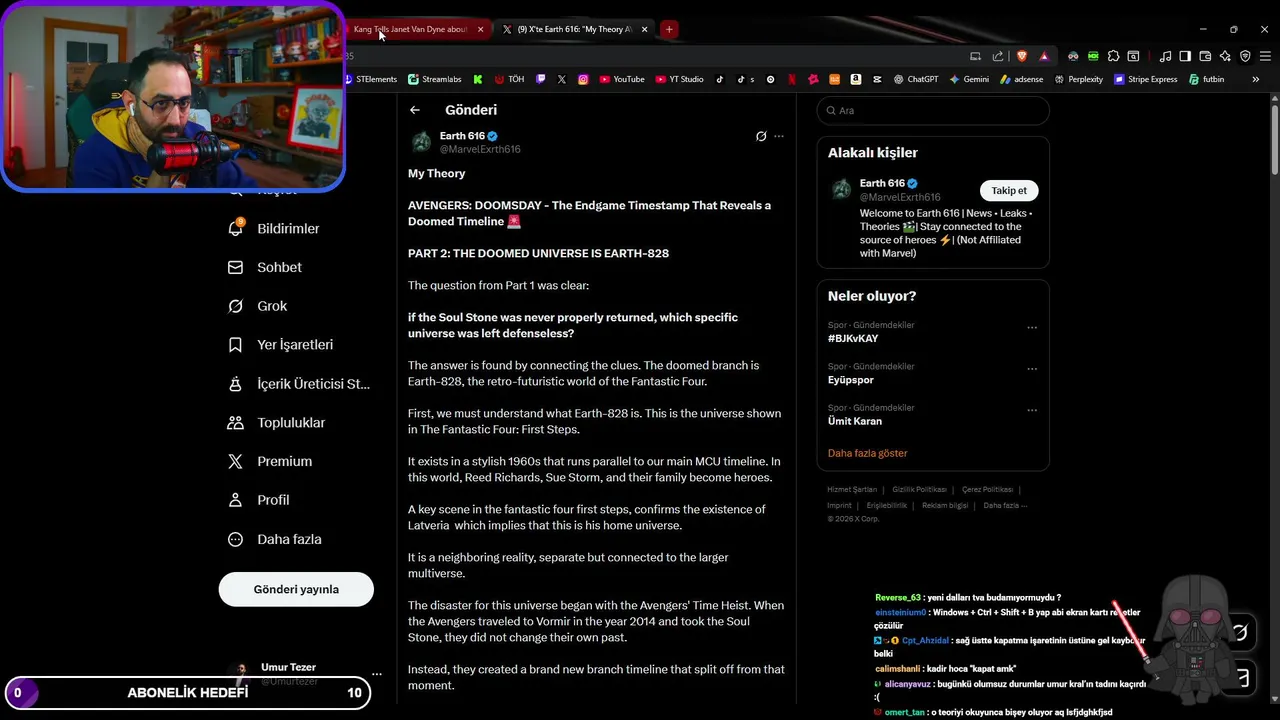The height and width of the screenshot is (720, 1280).
Task: Click Brave Shields lion icon
Action: (x=1020, y=56)
